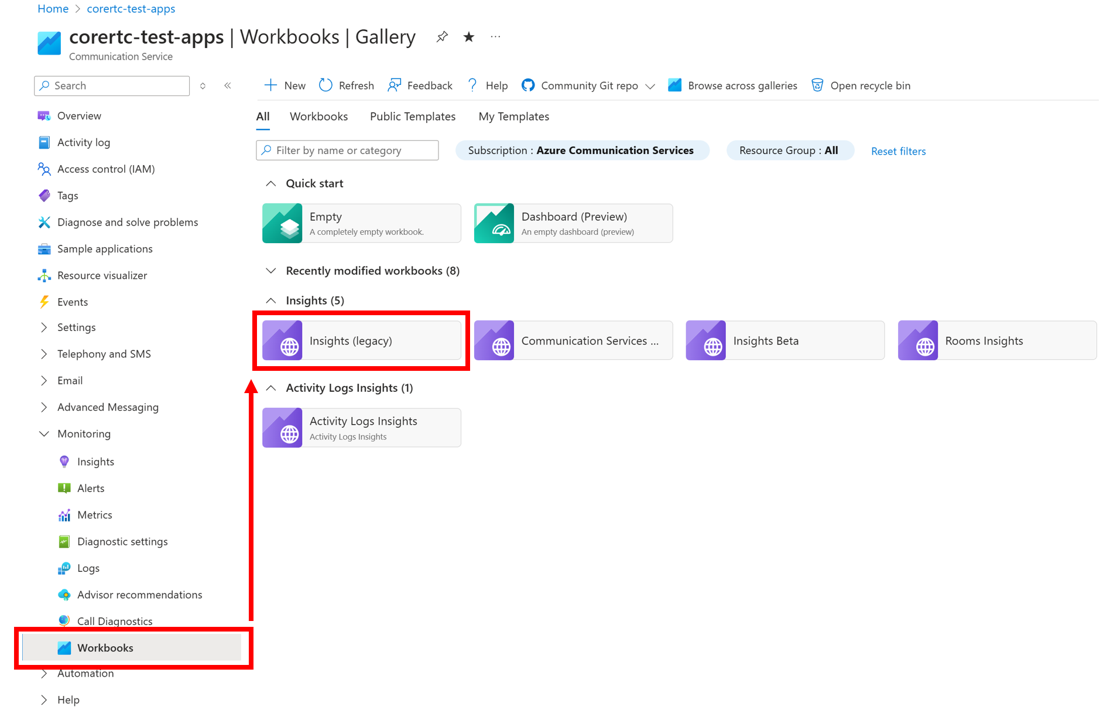Click the expand/collapse arrows beside sidebar search
1100x720 pixels.
click(203, 86)
